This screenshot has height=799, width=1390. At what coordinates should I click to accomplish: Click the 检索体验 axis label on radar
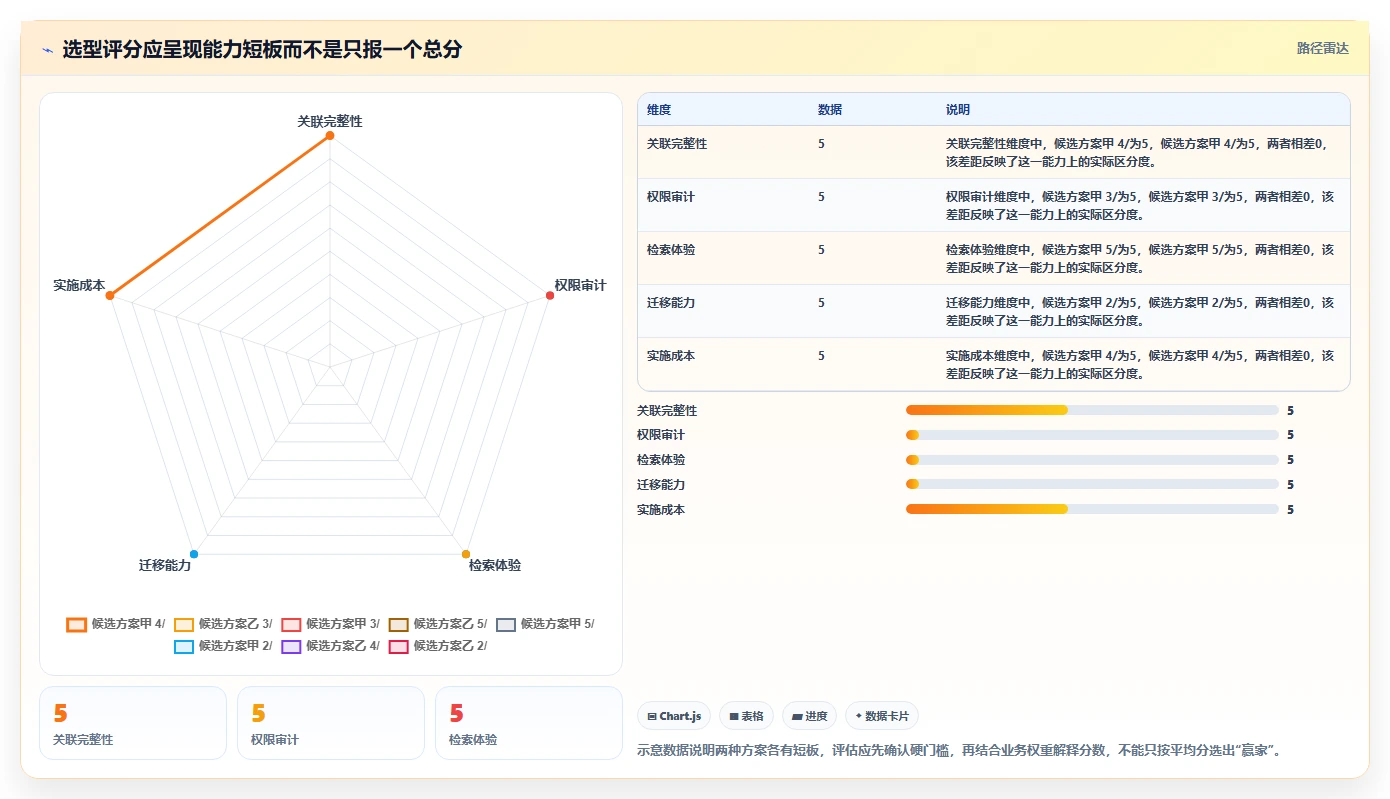point(495,566)
